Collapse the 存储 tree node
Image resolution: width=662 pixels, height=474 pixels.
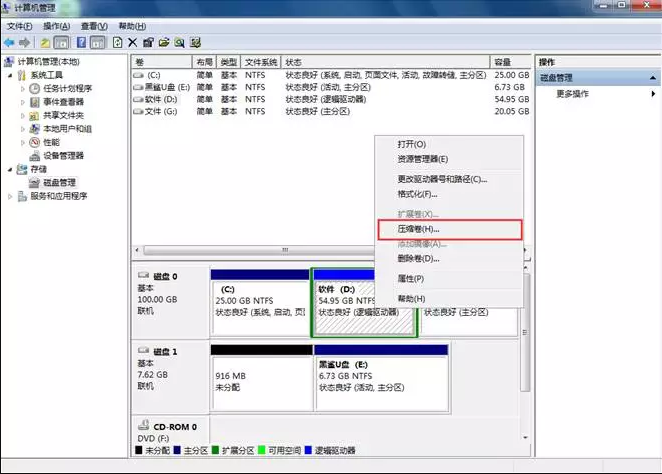[10, 170]
